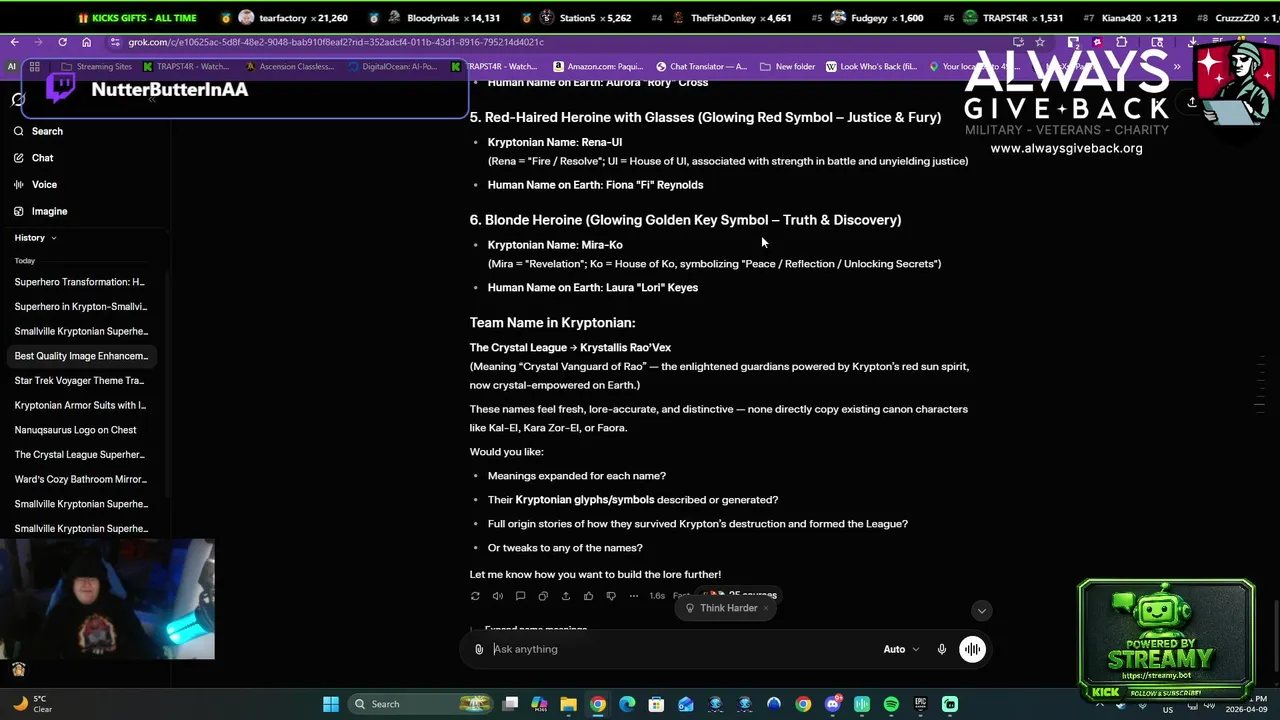Open the DigitalOcean bookmark
The width and height of the screenshot is (1280, 720).
pyautogui.click(x=392, y=67)
